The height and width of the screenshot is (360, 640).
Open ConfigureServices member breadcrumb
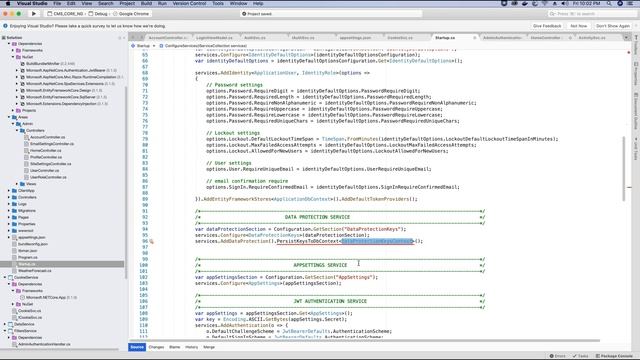coord(203,46)
